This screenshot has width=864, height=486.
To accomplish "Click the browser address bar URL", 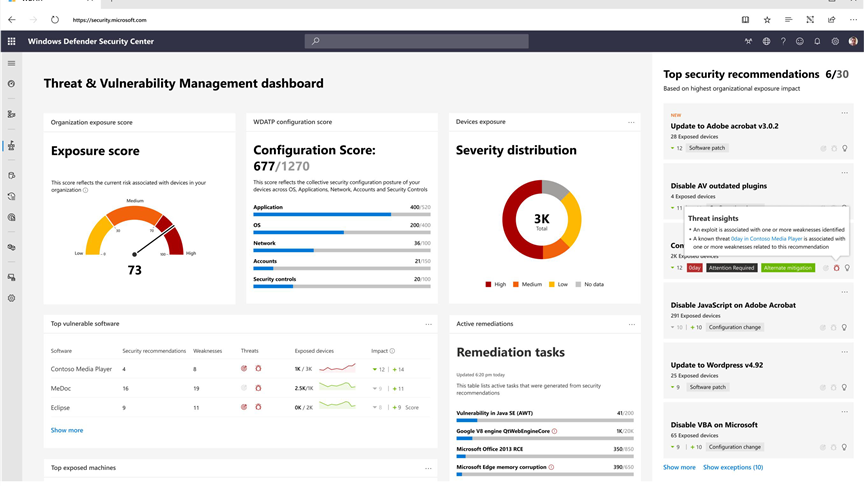I will tap(110, 20).
